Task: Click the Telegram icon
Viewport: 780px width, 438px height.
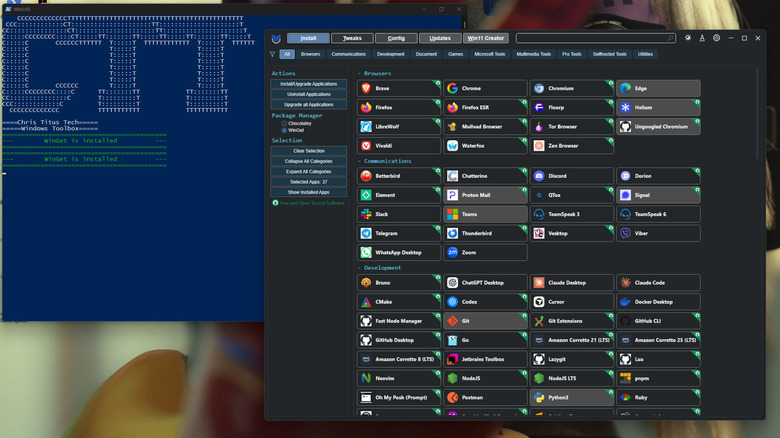Action: (x=366, y=233)
